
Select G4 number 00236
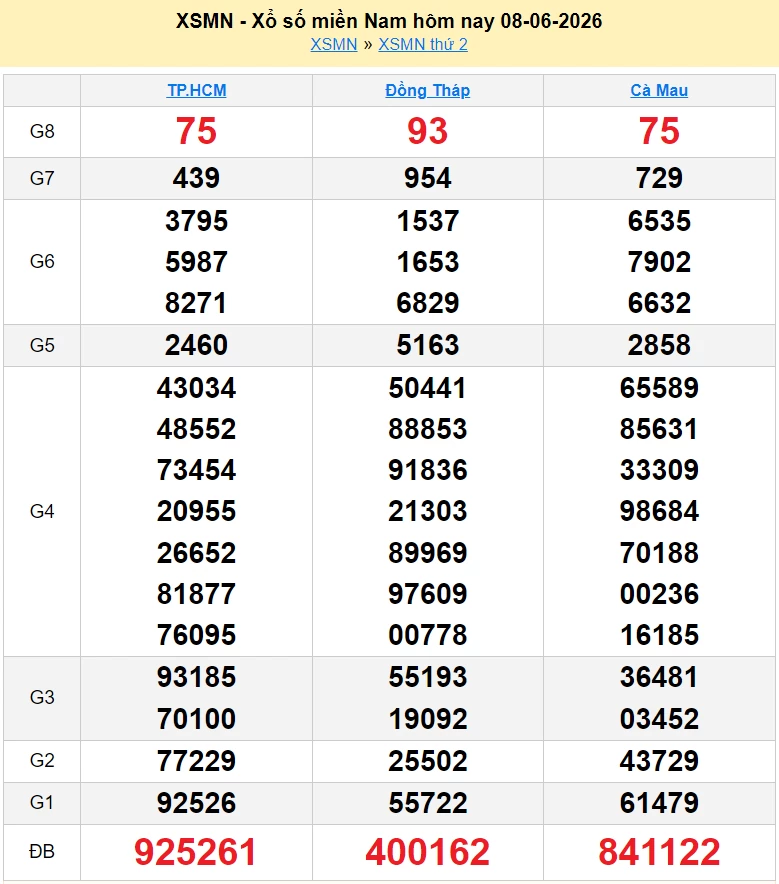(659, 594)
